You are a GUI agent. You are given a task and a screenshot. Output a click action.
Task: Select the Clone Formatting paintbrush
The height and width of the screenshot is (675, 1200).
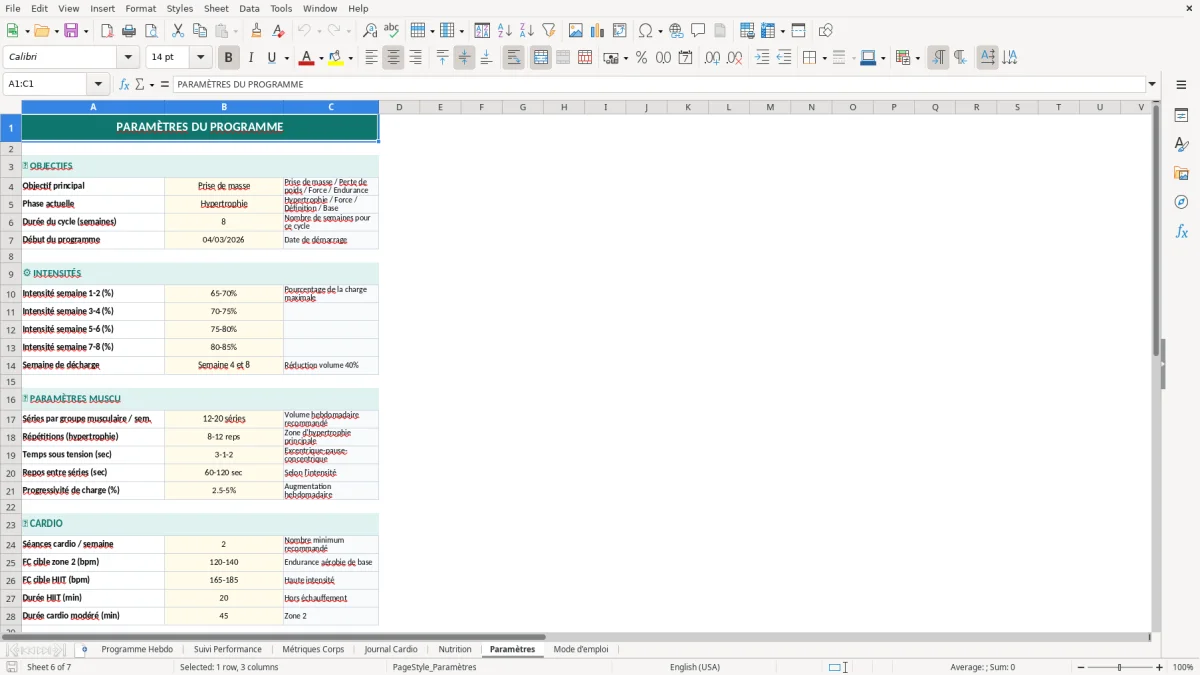click(x=256, y=31)
